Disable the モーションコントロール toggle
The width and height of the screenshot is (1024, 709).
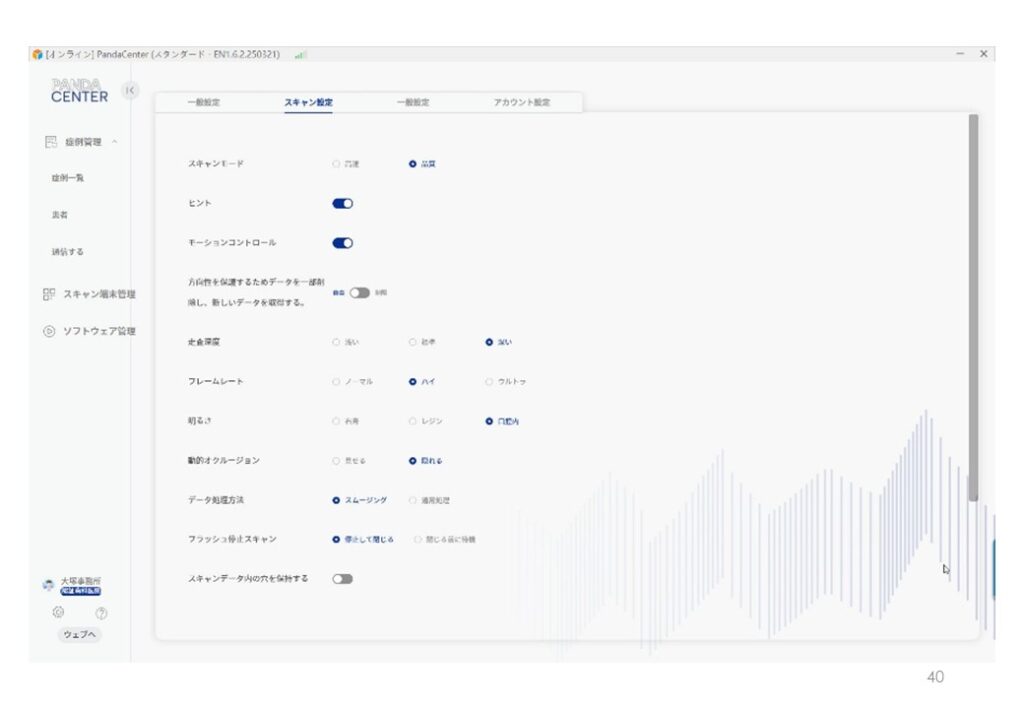coord(342,242)
